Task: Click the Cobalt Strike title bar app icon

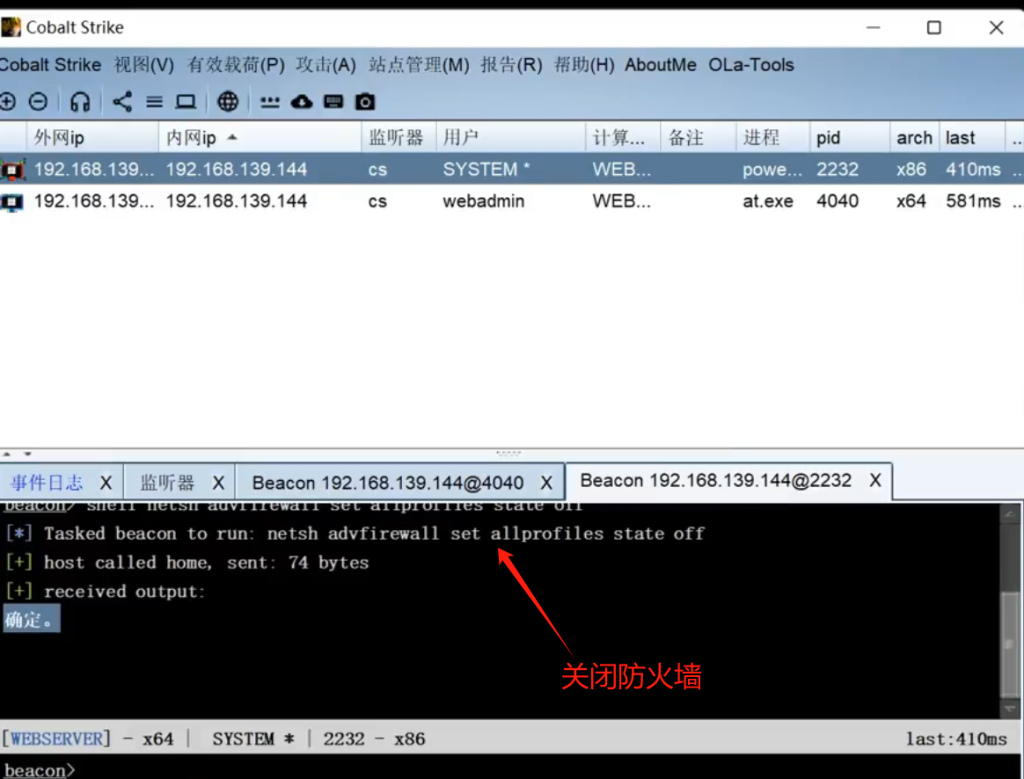Action: [x=10, y=27]
